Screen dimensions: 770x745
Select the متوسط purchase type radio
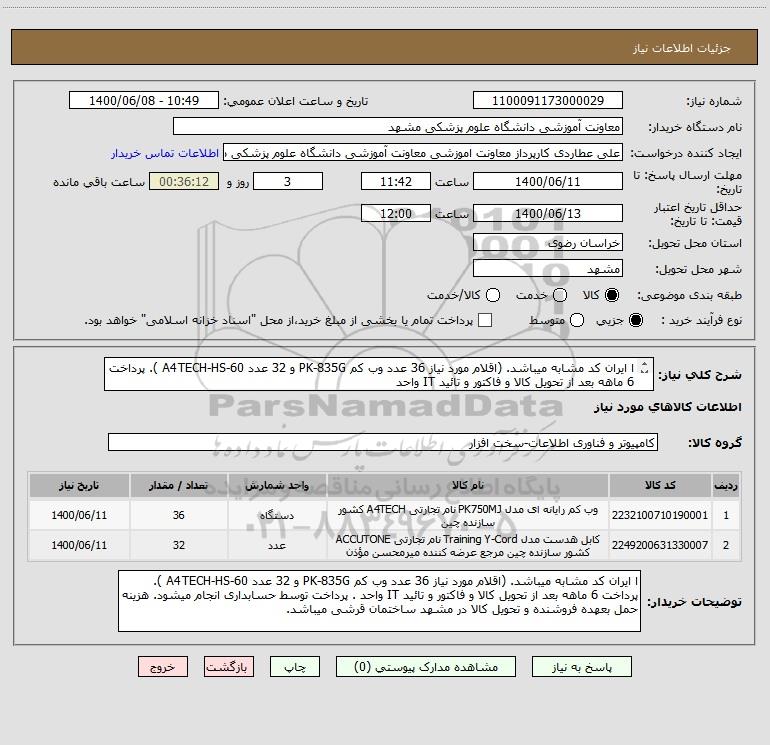coord(577,321)
